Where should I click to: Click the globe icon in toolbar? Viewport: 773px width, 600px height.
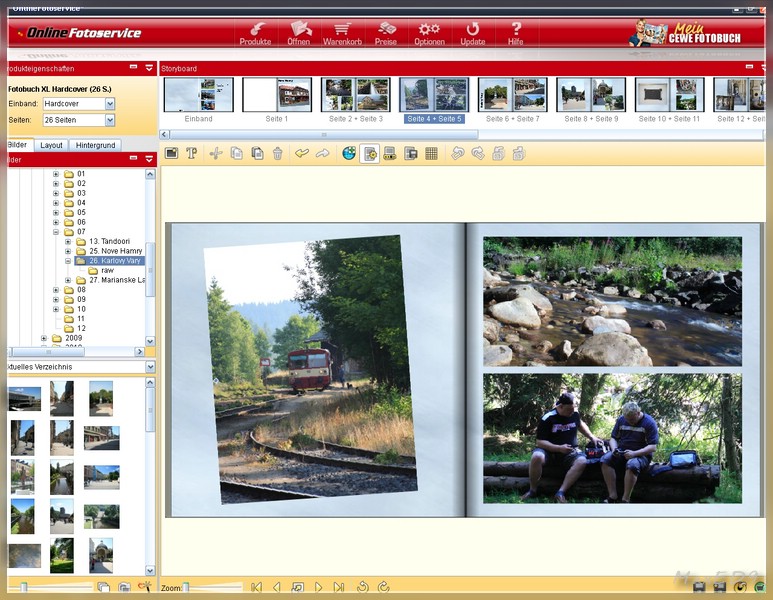[349, 153]
